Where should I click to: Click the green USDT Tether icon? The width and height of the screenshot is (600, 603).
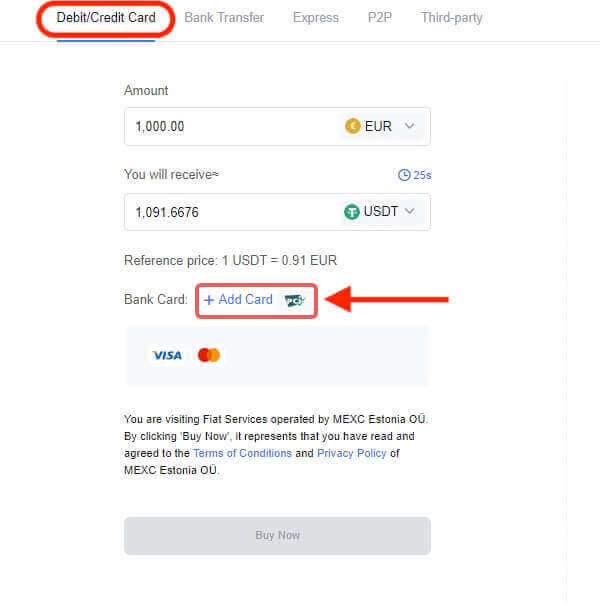[x=351, y=212]
